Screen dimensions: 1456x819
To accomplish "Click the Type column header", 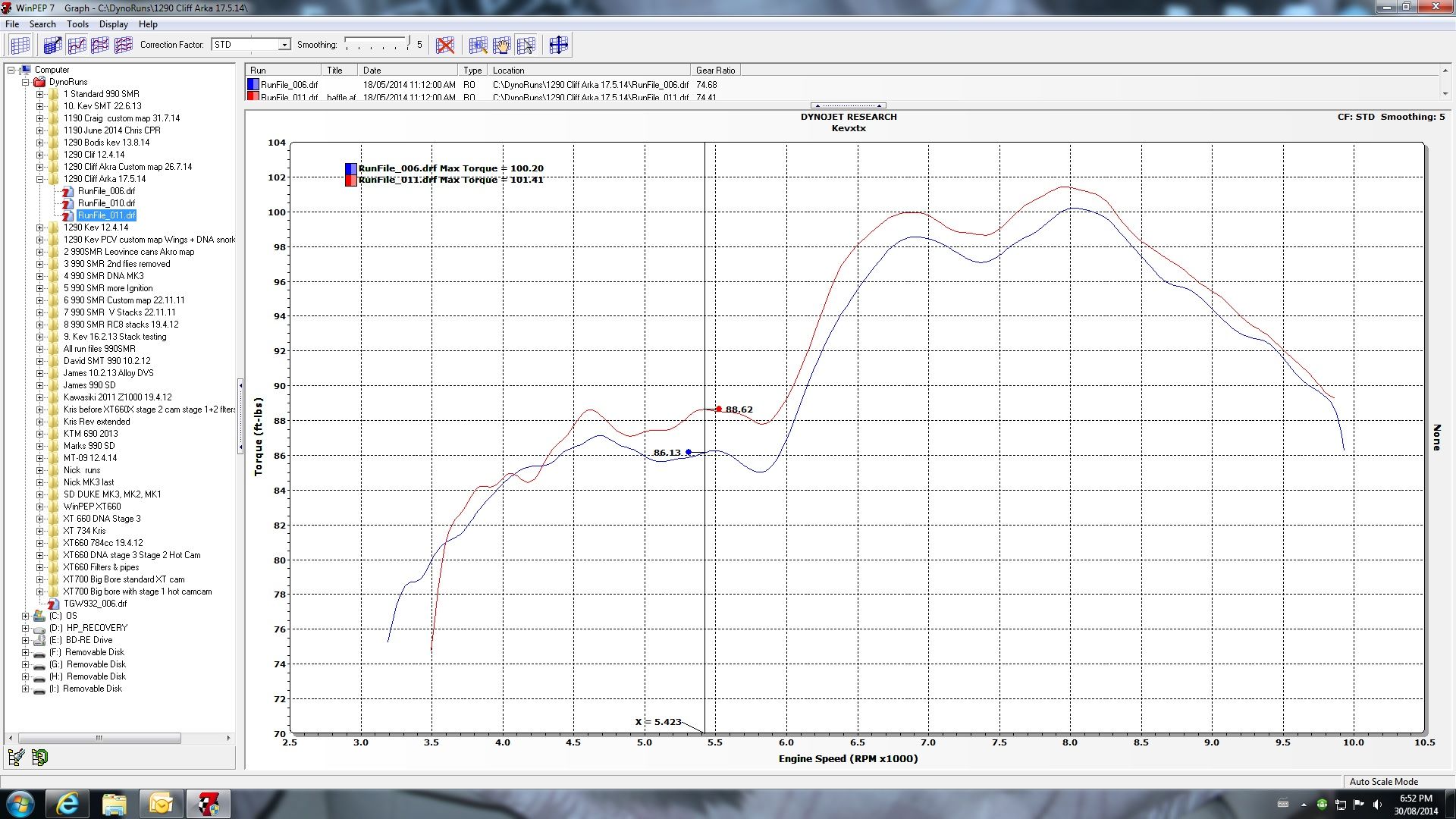I will tap(472, 70).
